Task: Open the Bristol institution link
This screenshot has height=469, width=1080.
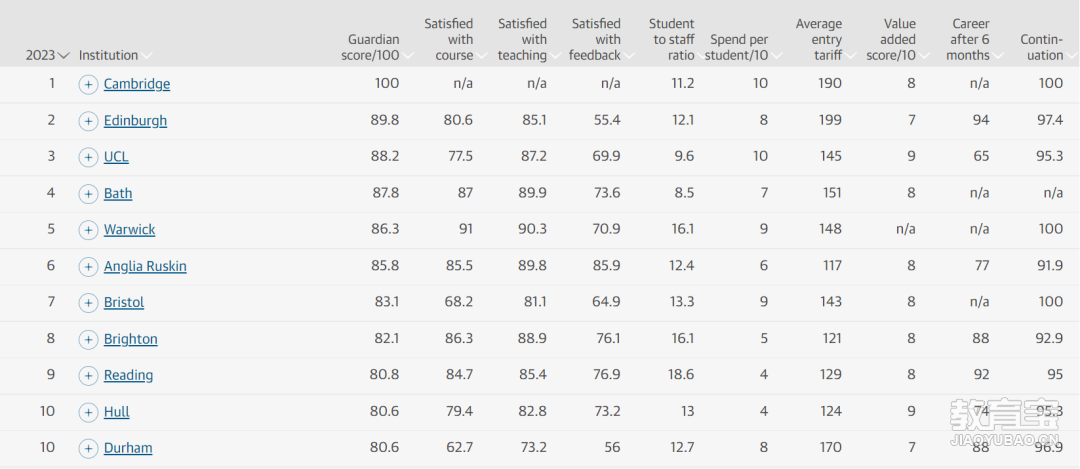Action: [x=124, y=302]
